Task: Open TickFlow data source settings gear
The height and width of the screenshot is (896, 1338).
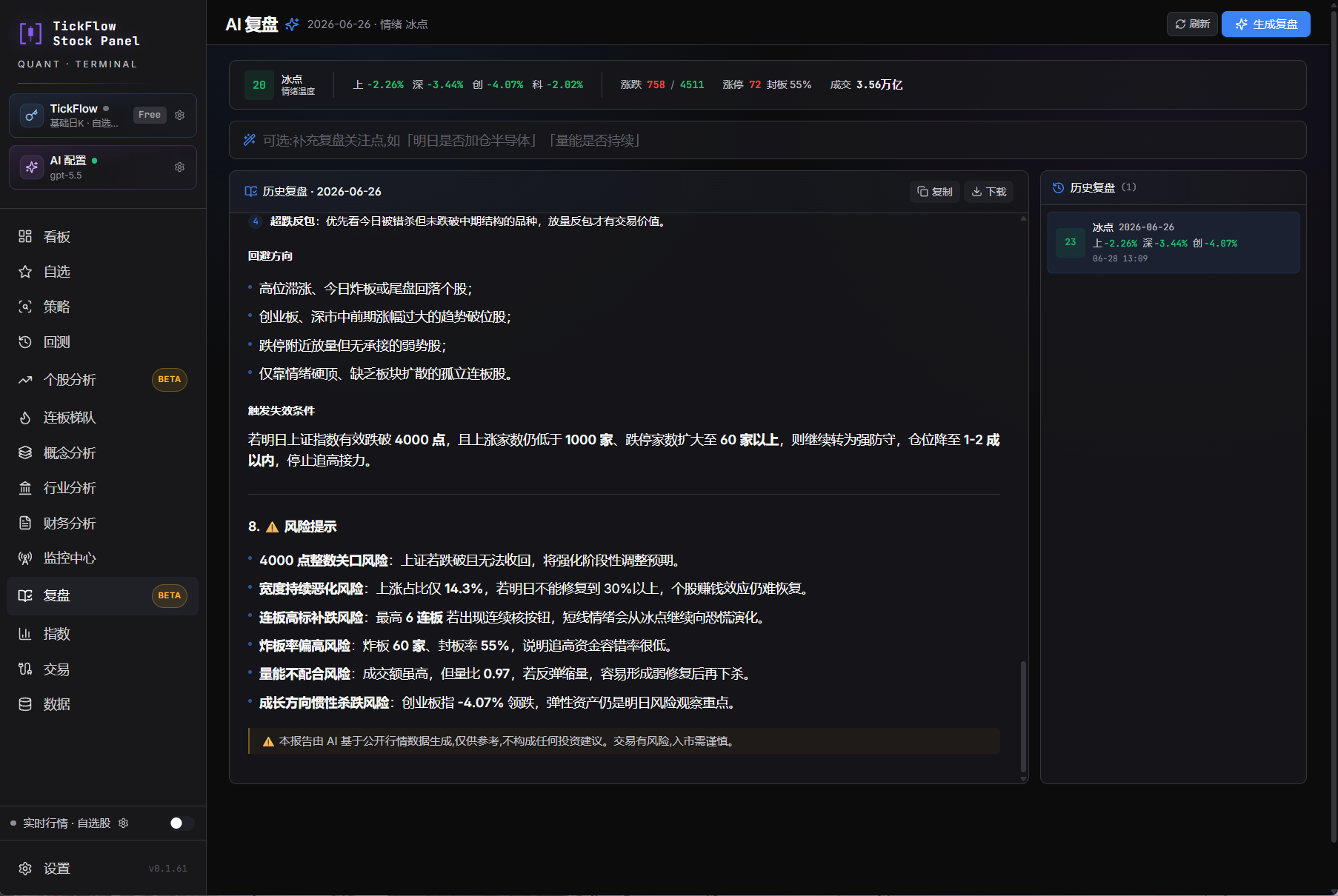Action: point(179,116)
